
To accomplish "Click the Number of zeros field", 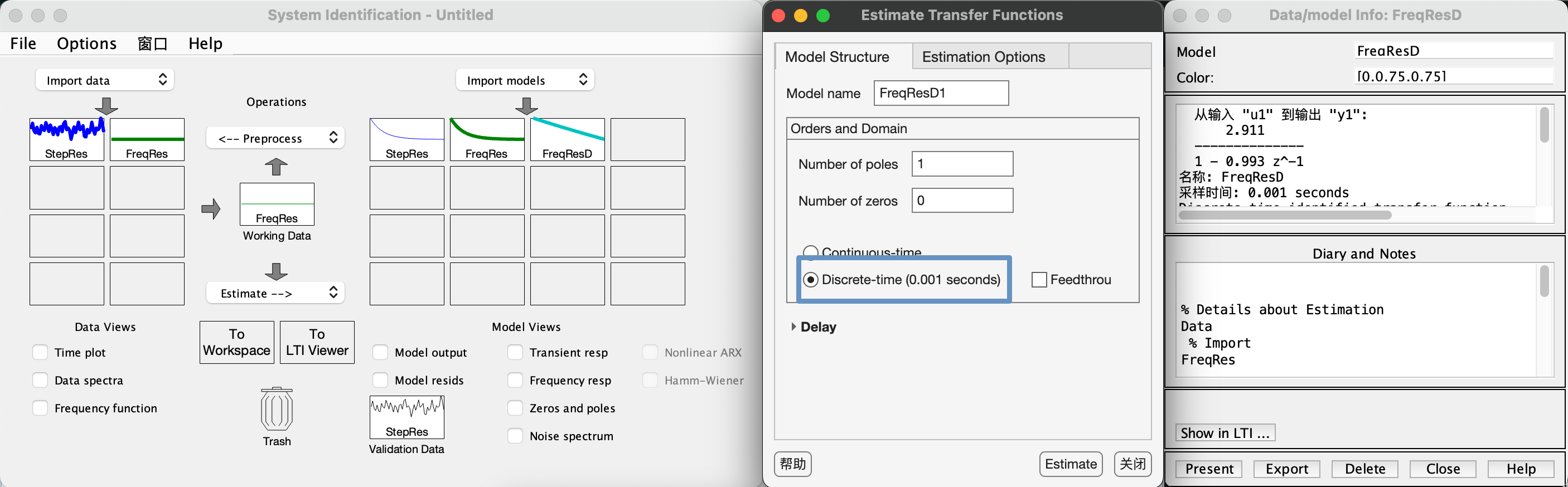I will coord(962,201).
